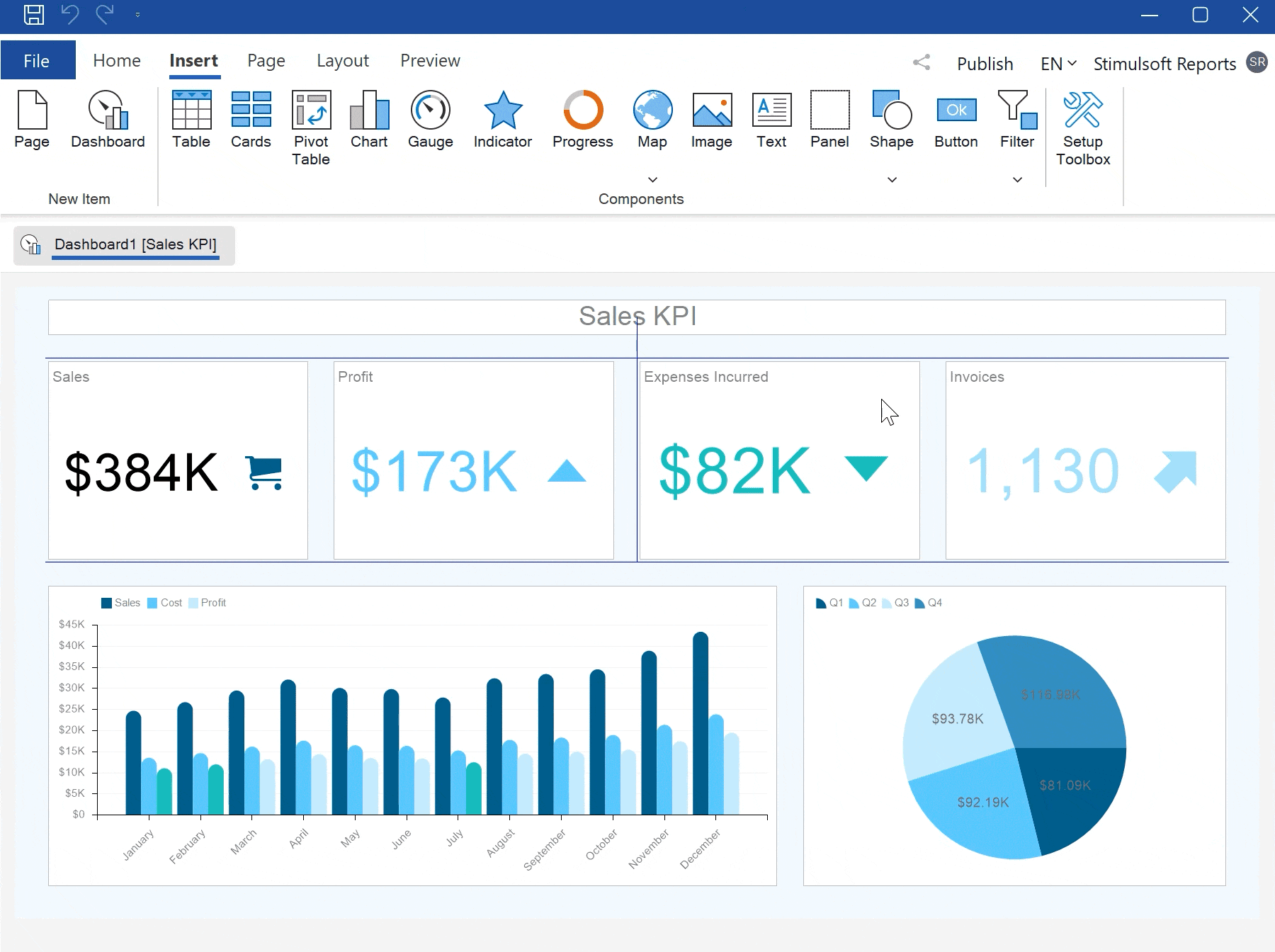Image resolution: width=1275 pixels, height=952 pixels.
Task: Open the Filter dropdown arrow
Action: 1017,180
